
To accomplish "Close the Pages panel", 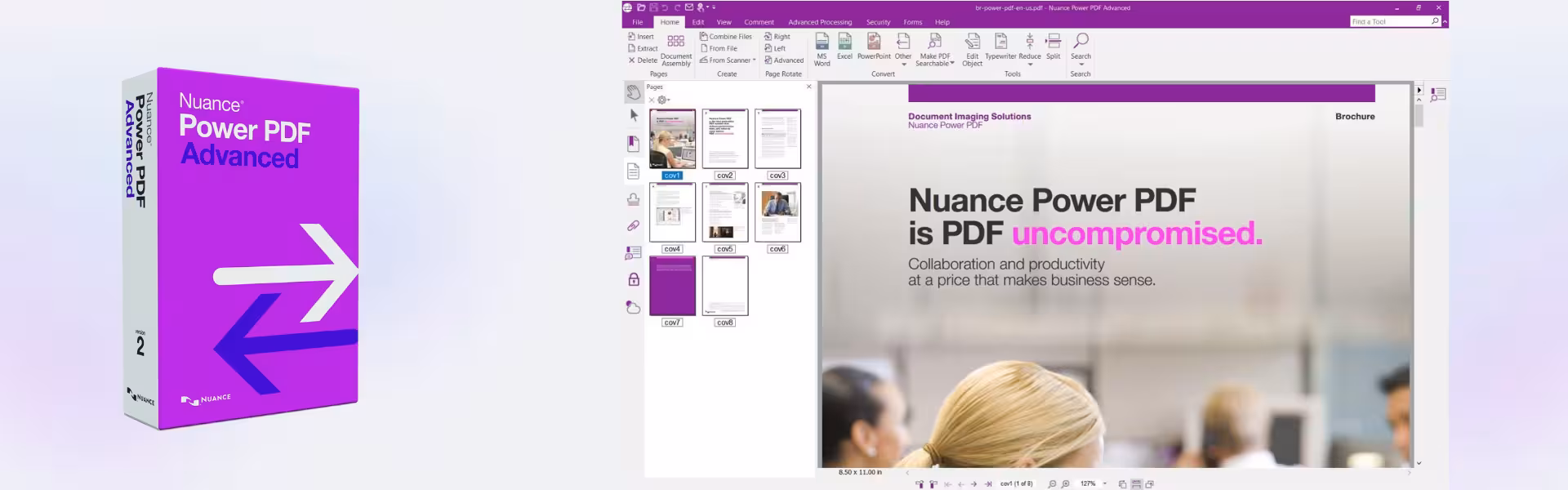I will point(809,87).
